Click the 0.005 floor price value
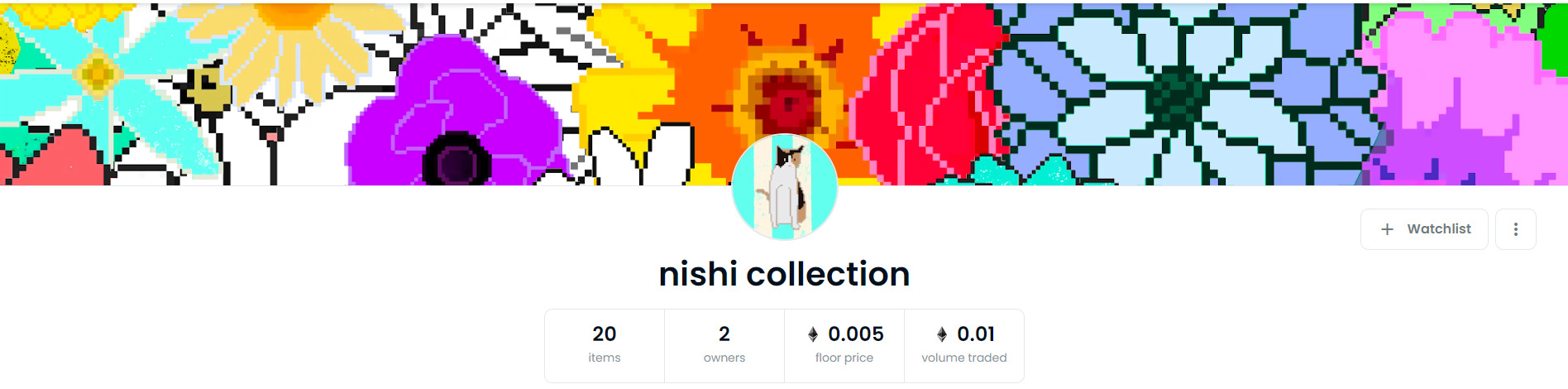1568x389 pixels. click(x=856, y=334)
